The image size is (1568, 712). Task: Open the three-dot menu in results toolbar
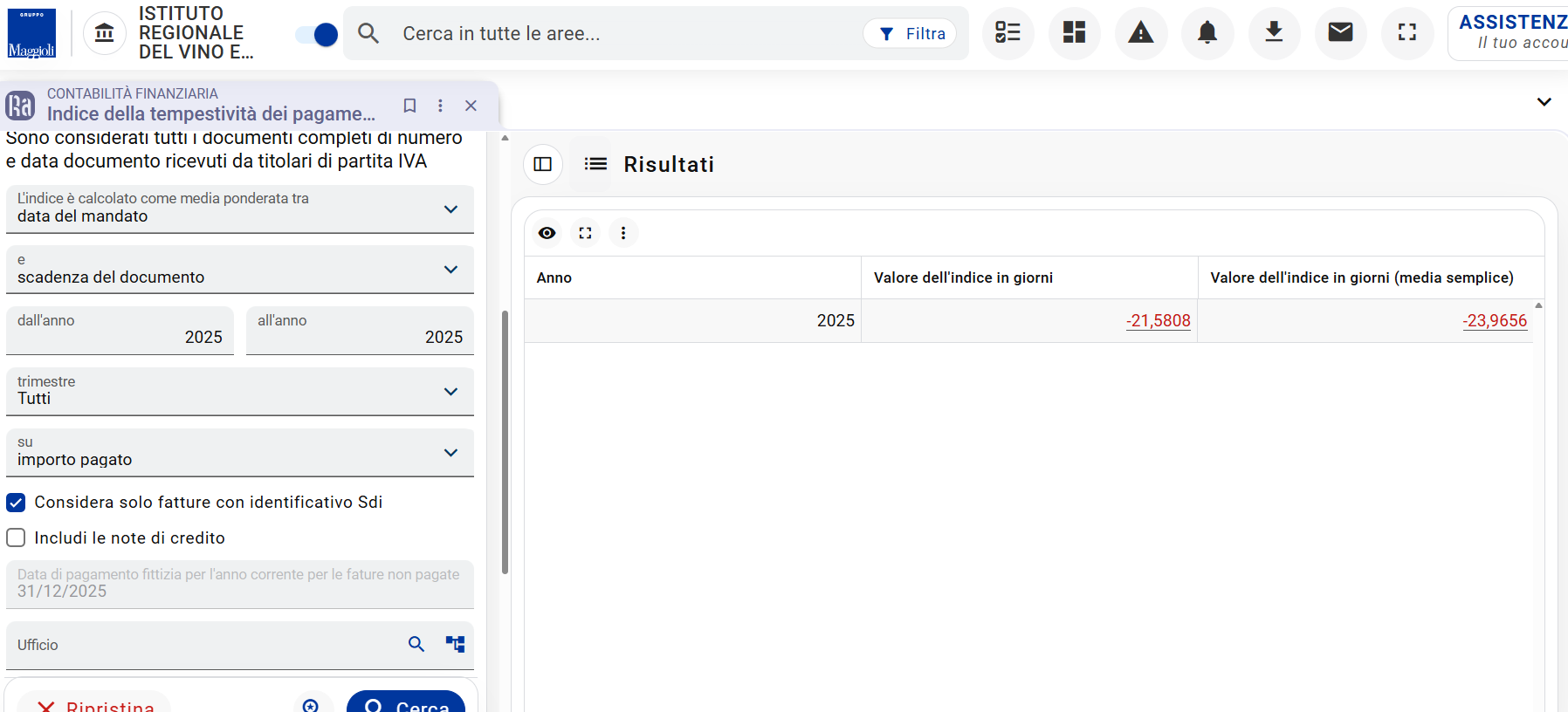click(623, 233)
